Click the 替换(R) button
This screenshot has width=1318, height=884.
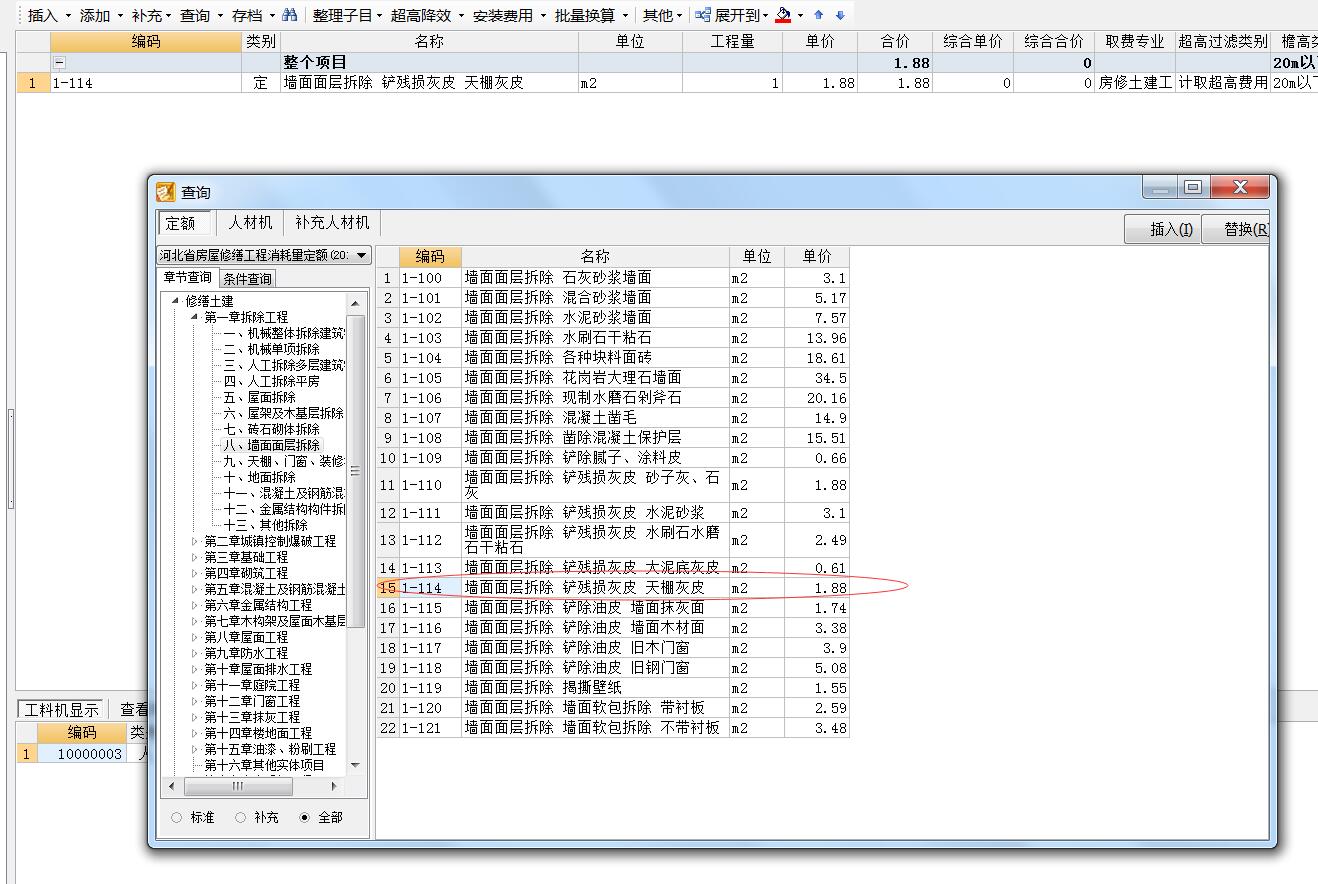pos(1238,229)
